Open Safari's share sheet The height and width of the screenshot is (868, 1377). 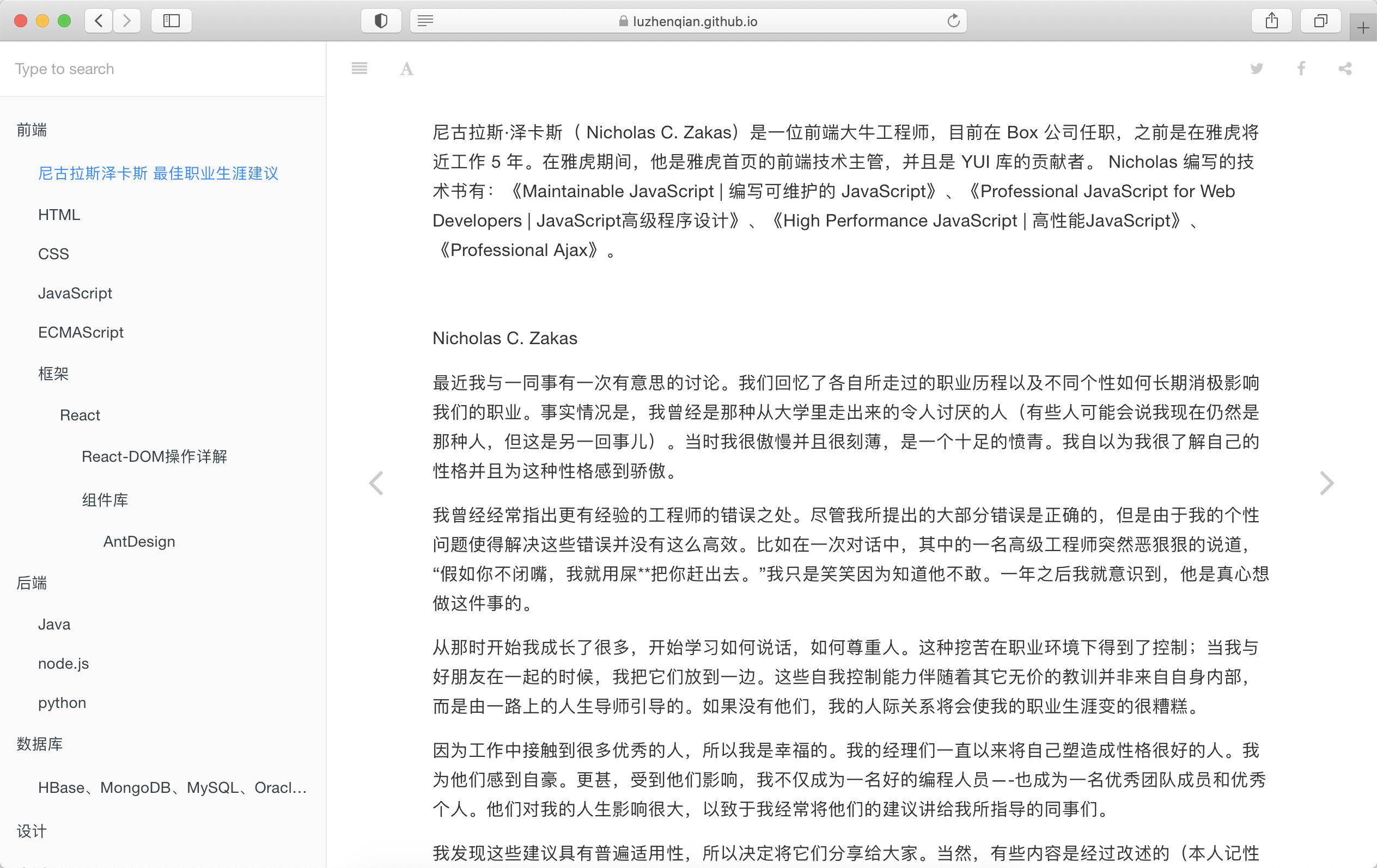click(1271, 21)
